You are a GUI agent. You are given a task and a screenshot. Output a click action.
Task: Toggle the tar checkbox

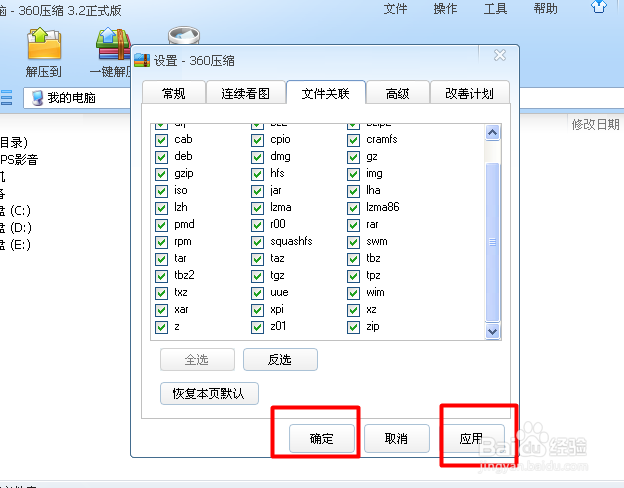161,259
